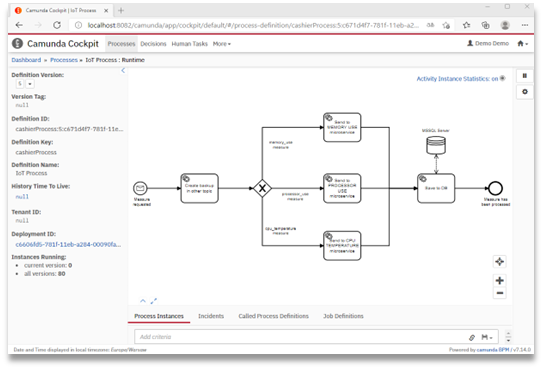Screen dimensions: 543x370
Task: Click the memory_use measure flow label
Action: tap(281, 145)
